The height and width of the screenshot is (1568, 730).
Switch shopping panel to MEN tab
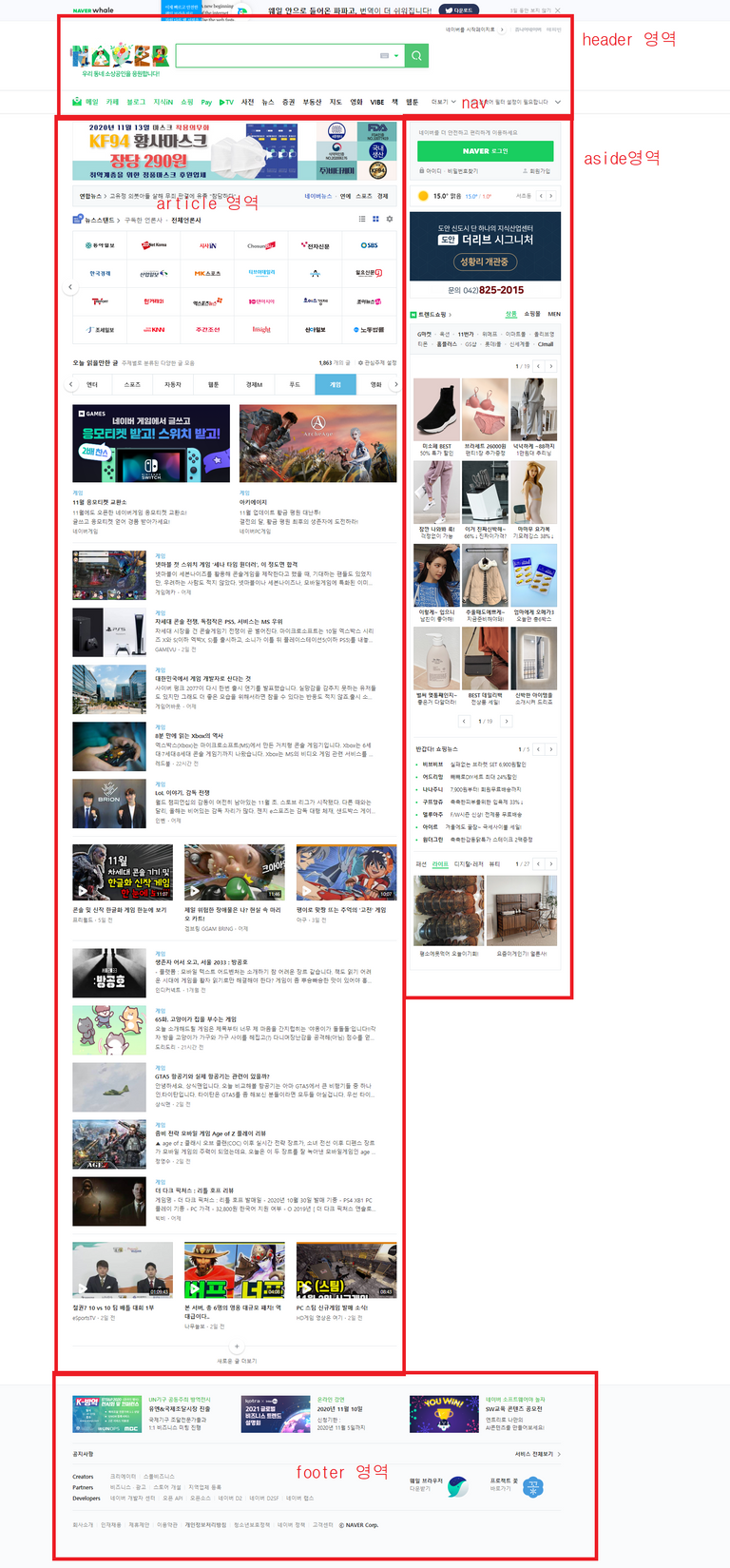554,314
